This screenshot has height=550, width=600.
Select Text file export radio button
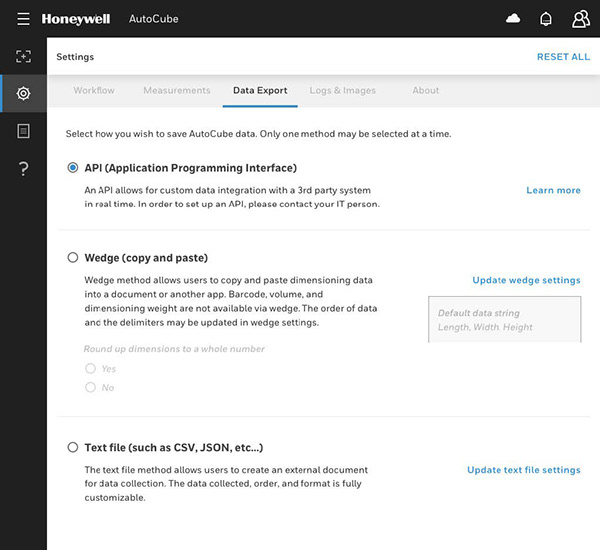pos(73,447)
